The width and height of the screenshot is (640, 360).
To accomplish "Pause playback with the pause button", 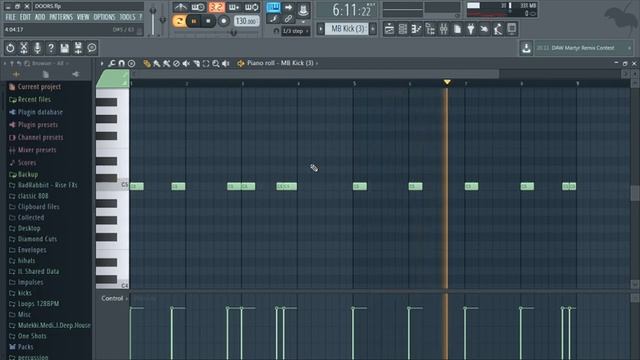I will click(194, 21).
